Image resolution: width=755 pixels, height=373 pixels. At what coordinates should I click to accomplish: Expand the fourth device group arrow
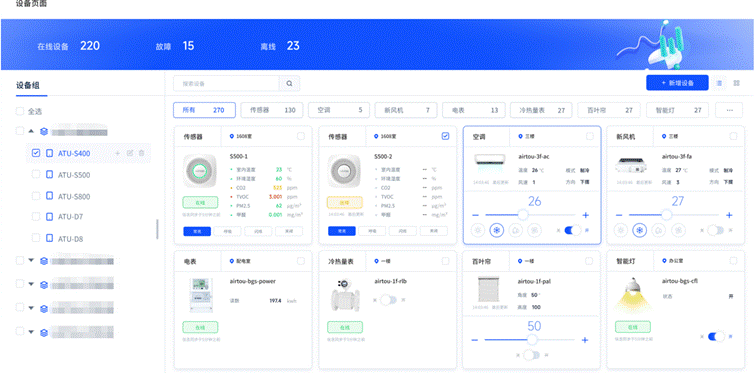pos(31,307)
